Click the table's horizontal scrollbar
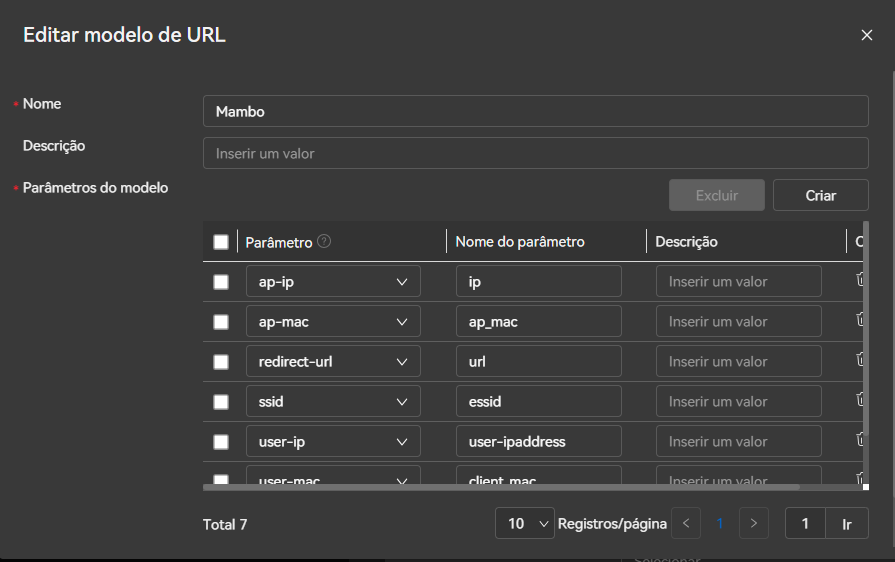The height and width of the screenshot is (562, 895). tap(501, 487)
